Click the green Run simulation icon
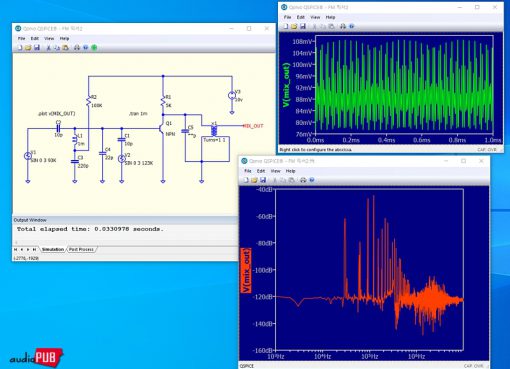The width and height of the screenshot is (510, 369). coord(94,48)
